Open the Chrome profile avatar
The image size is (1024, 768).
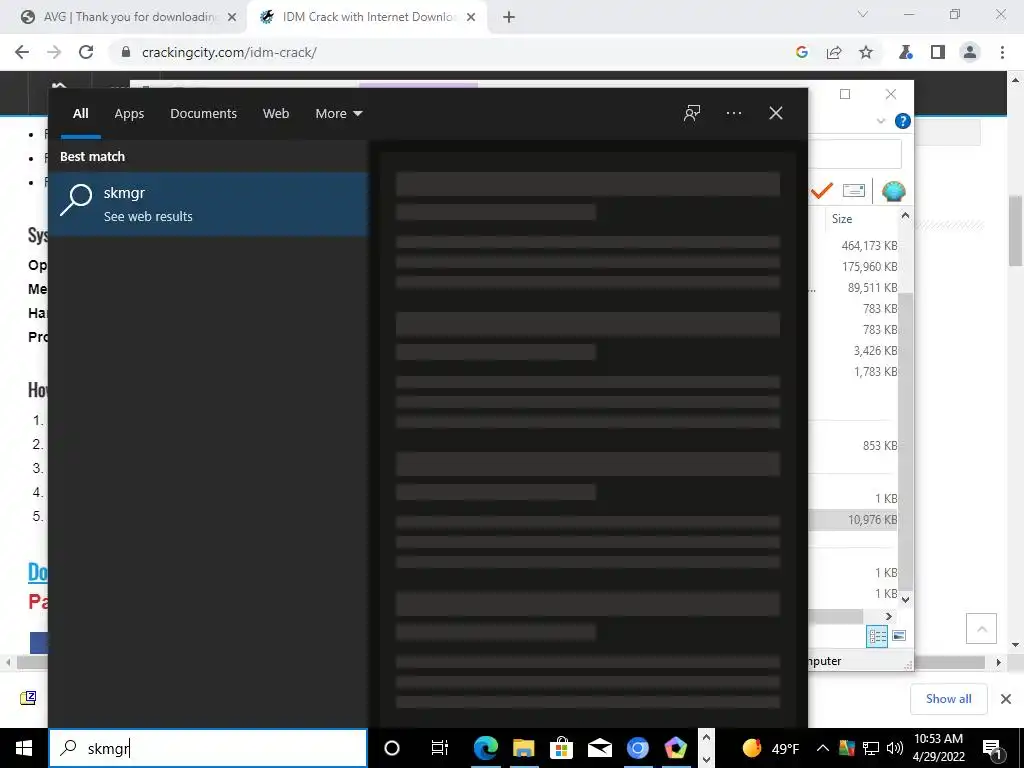pos(970,52)
